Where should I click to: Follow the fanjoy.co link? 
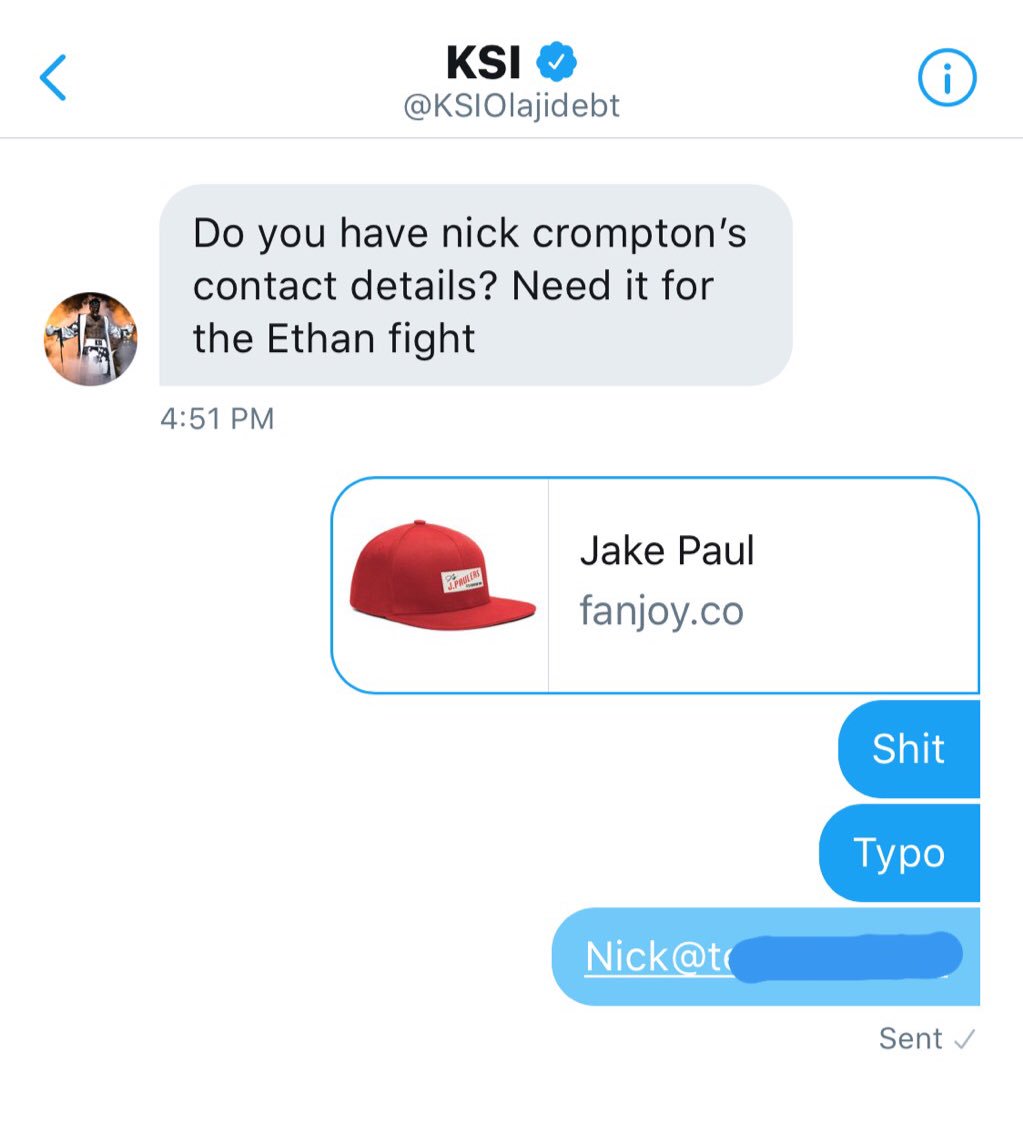661,611
